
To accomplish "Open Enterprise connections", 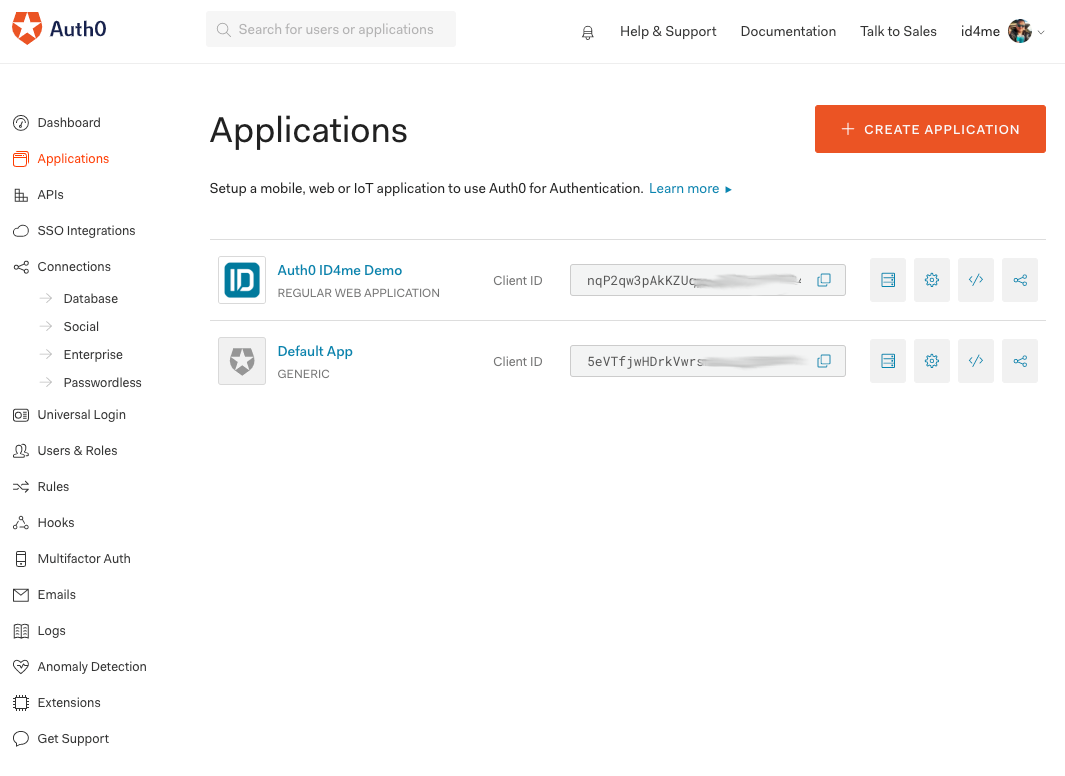I will pos(93,354).
